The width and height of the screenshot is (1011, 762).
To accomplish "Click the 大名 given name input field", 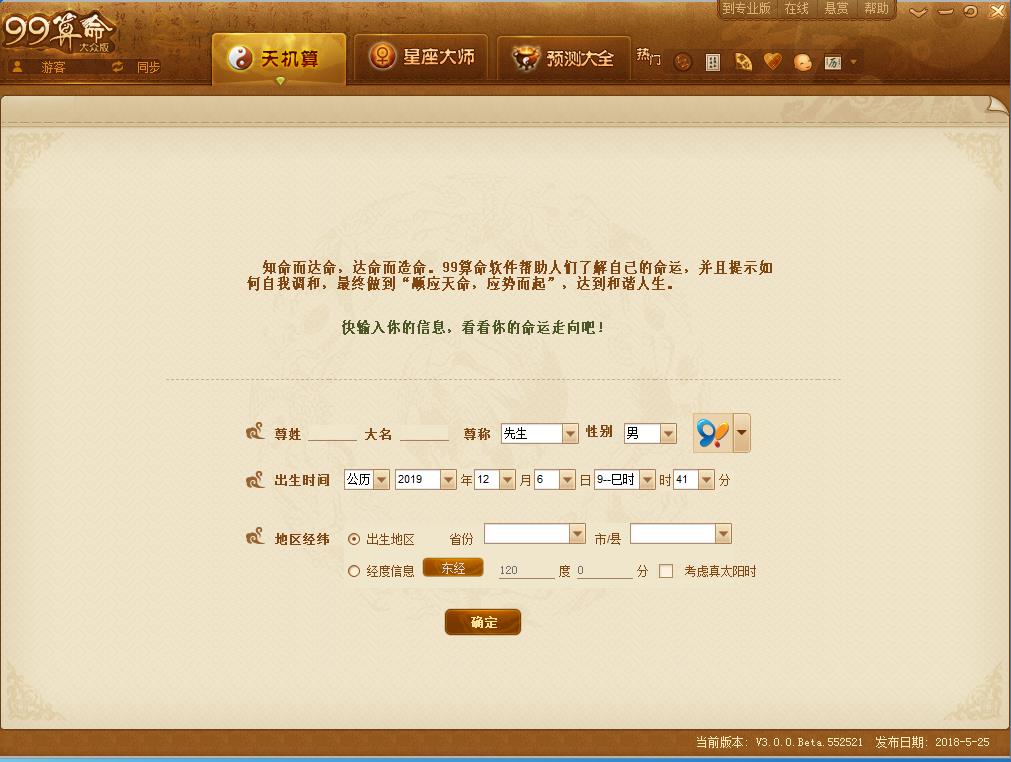I will tap(424, 433).
